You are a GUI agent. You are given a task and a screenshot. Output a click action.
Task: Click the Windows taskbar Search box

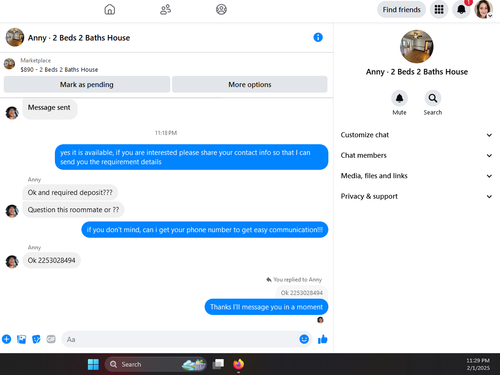pyautogui.click(x=156, y=364)
